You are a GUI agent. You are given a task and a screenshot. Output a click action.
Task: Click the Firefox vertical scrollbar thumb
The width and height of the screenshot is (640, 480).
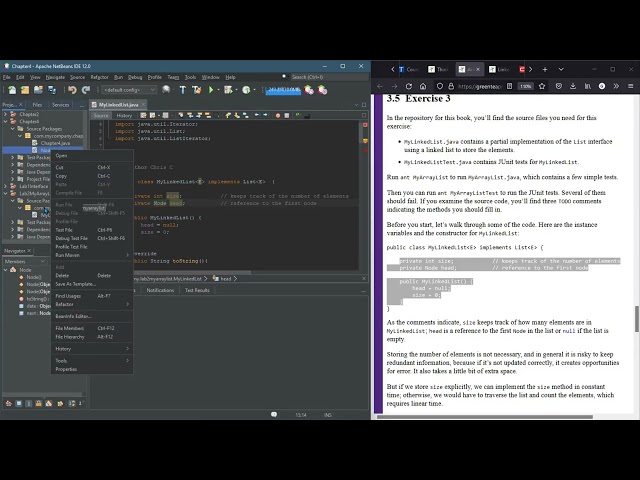637,319
